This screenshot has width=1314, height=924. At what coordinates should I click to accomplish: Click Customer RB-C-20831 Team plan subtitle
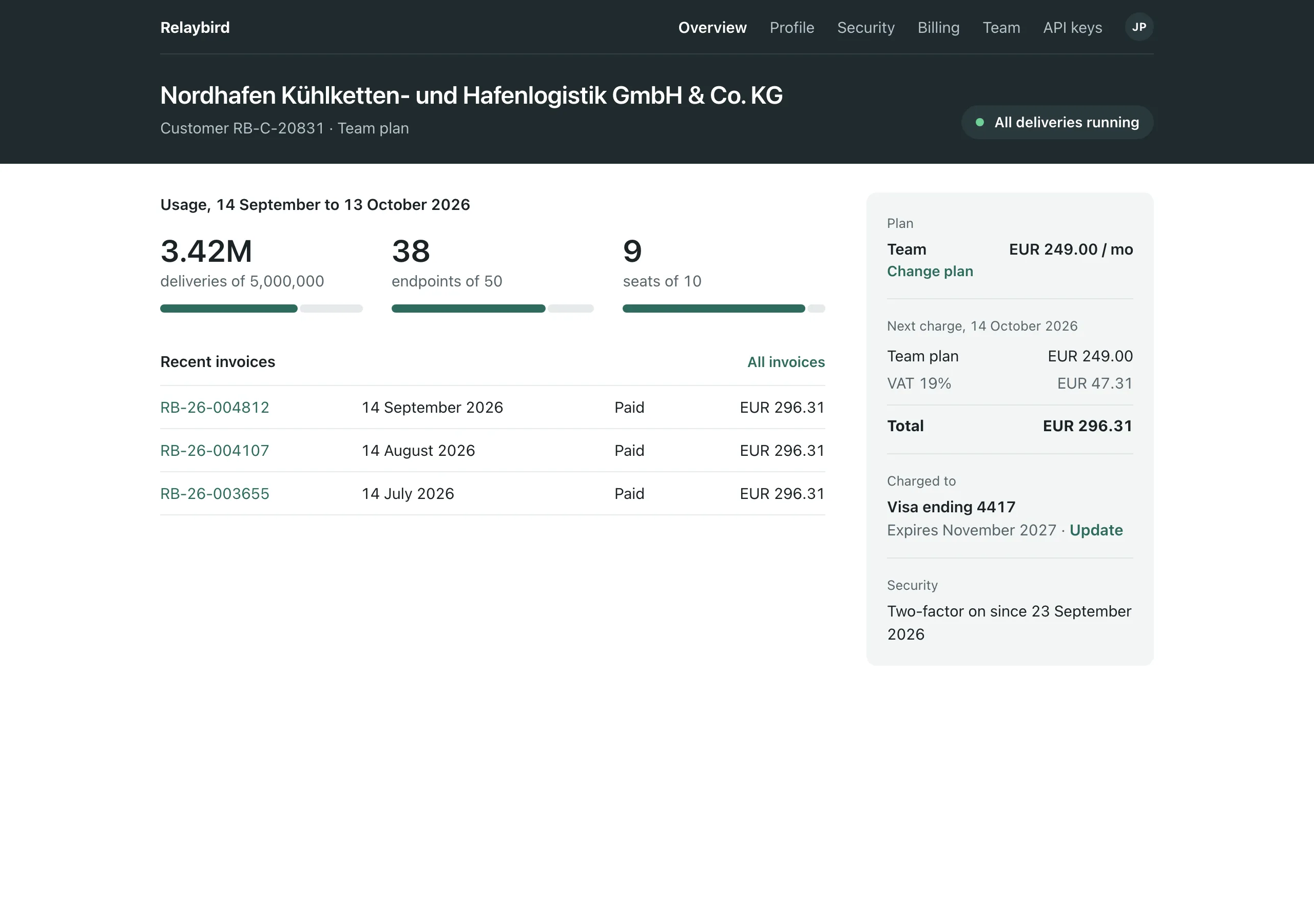point(284,128)
